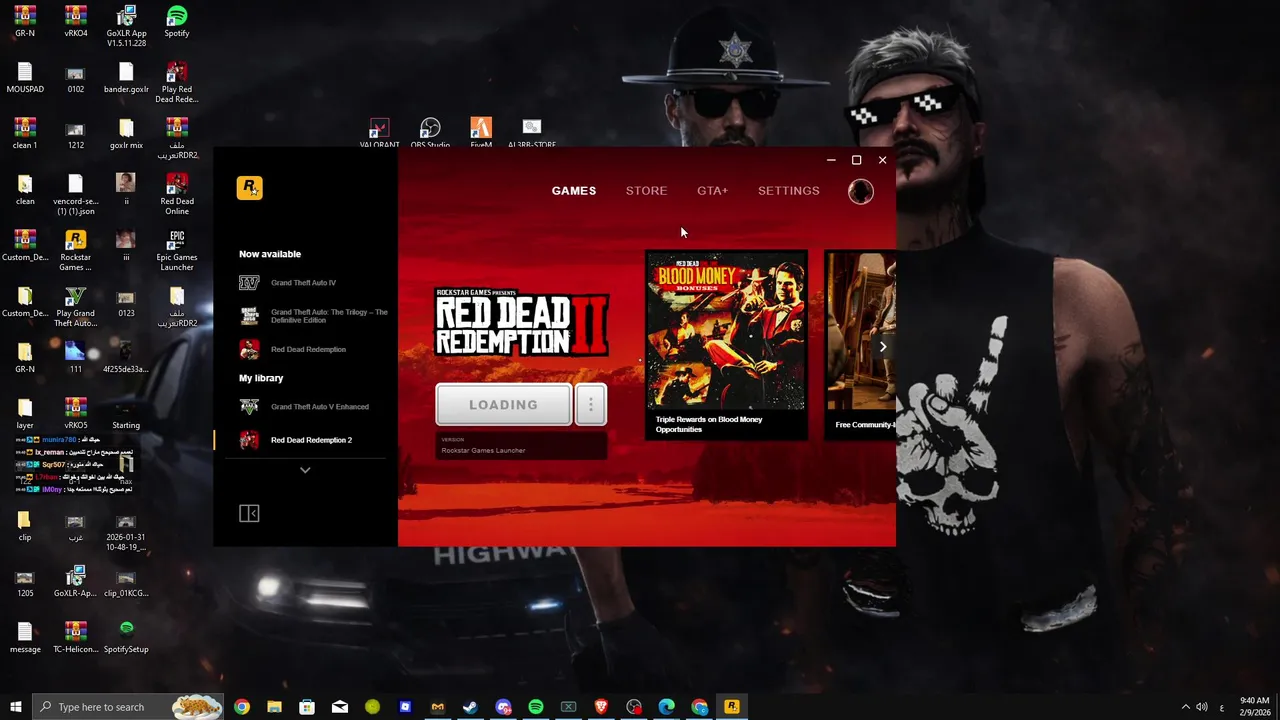1280x720 pixels.
Task: Open the taskbar clock and calendar
Action: coord(1254,707)
